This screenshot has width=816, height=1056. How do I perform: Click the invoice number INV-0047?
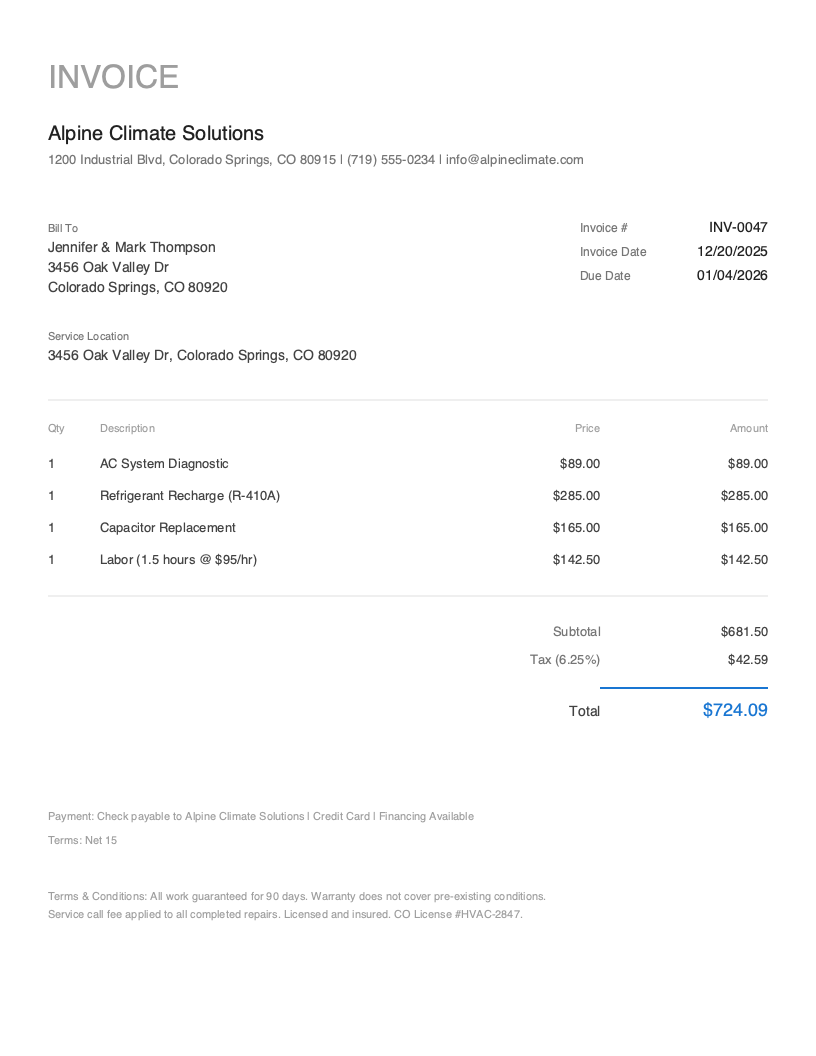(x=738, y=227)
